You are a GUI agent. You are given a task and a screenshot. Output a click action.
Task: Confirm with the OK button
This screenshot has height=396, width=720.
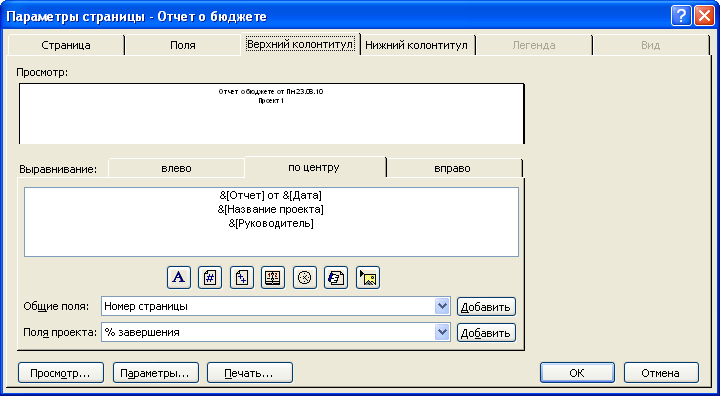point(577,373)
